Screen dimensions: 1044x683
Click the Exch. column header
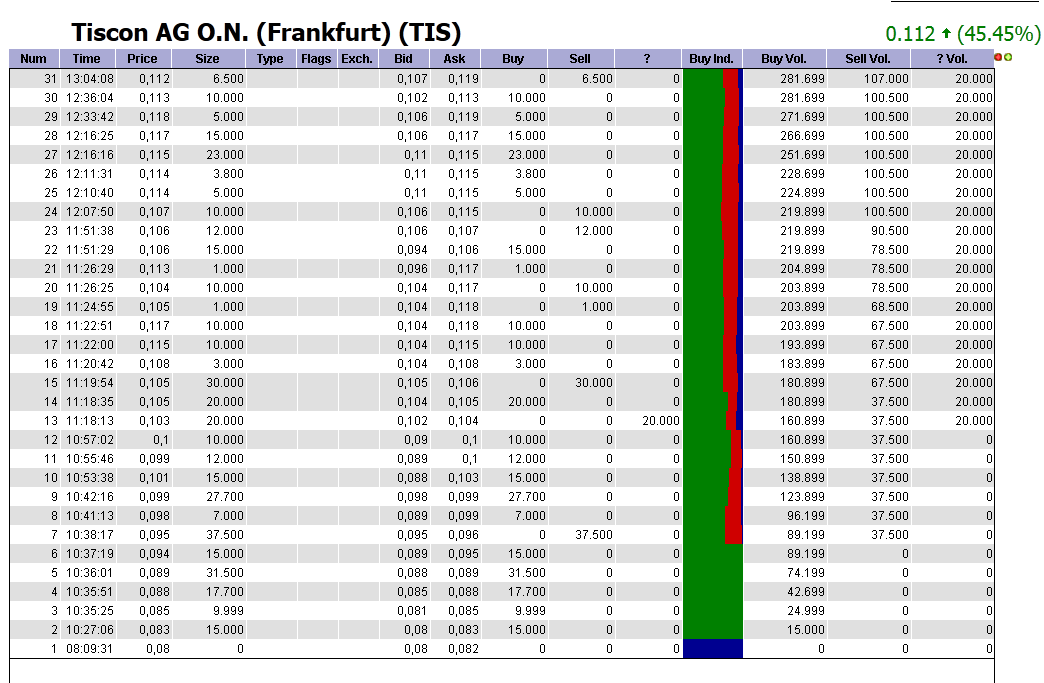click(357, 58)
